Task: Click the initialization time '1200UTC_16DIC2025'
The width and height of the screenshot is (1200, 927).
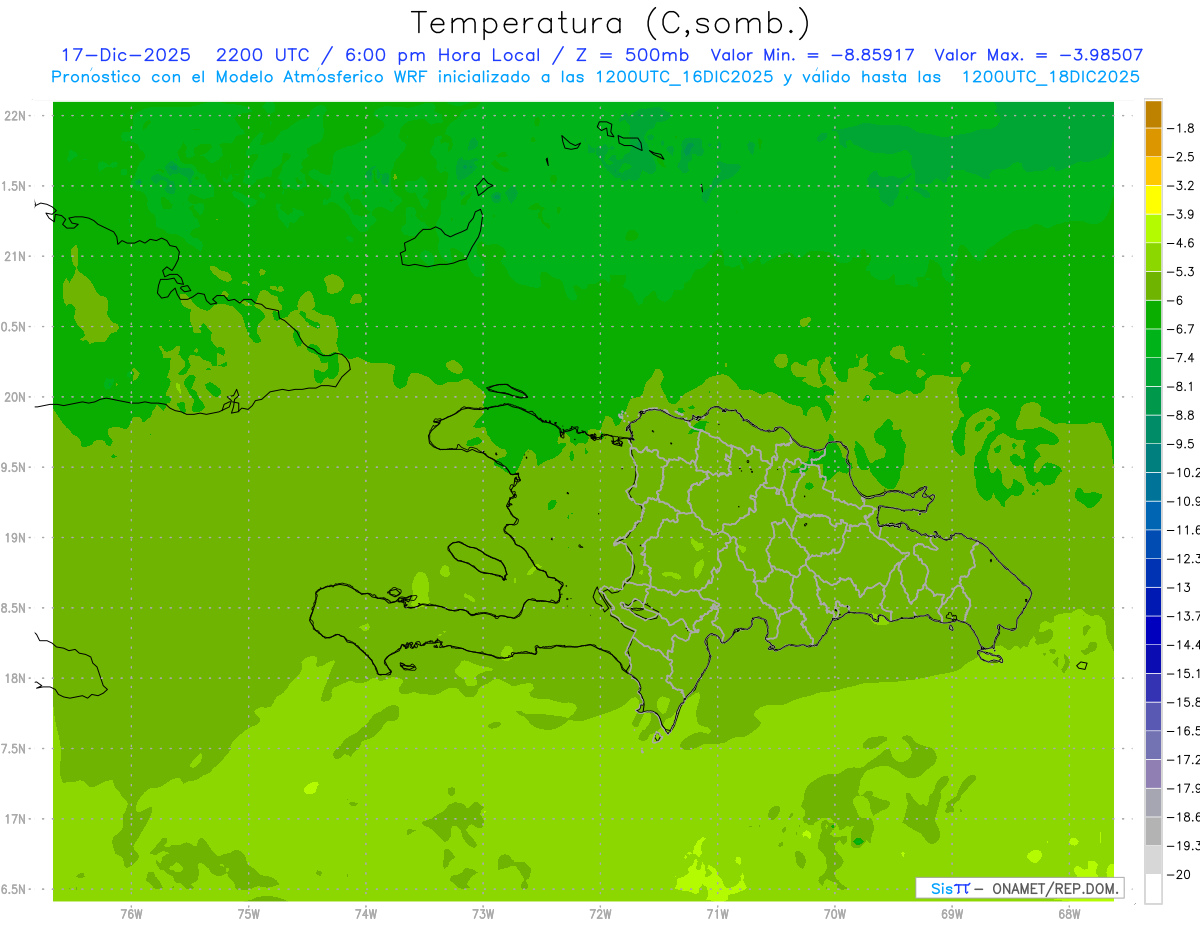Action: click(684, 77)
